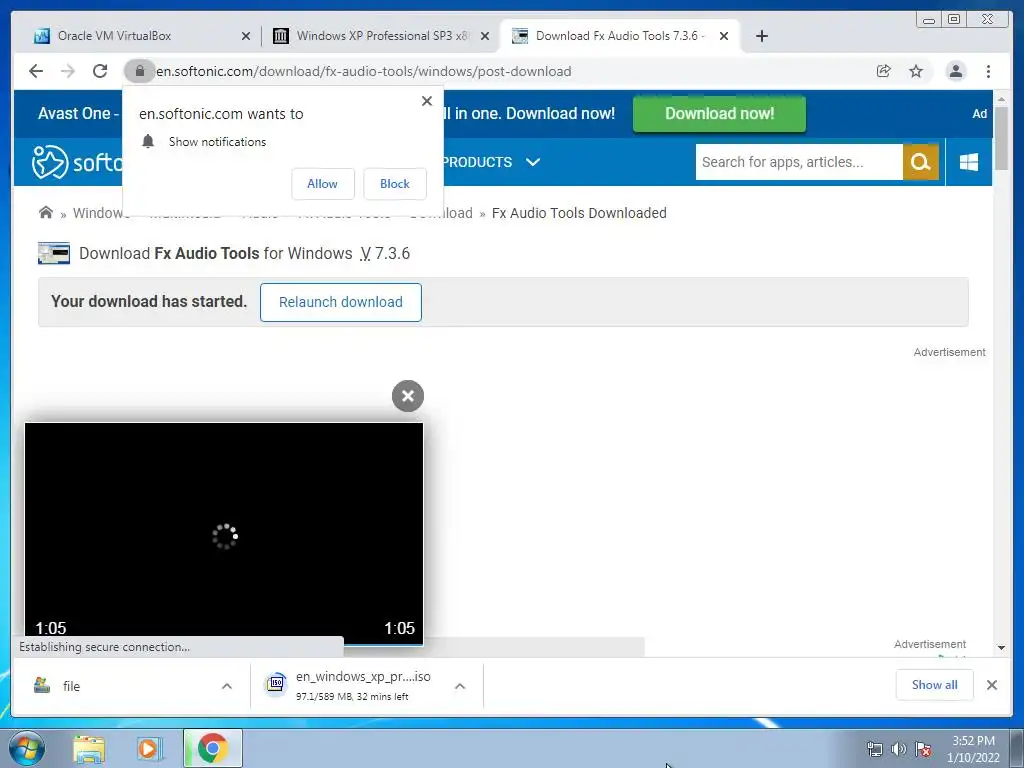Screen dimensions: 1024x768
Task: Click the 'Show notifications' text
Action: [x=217, y=142]
